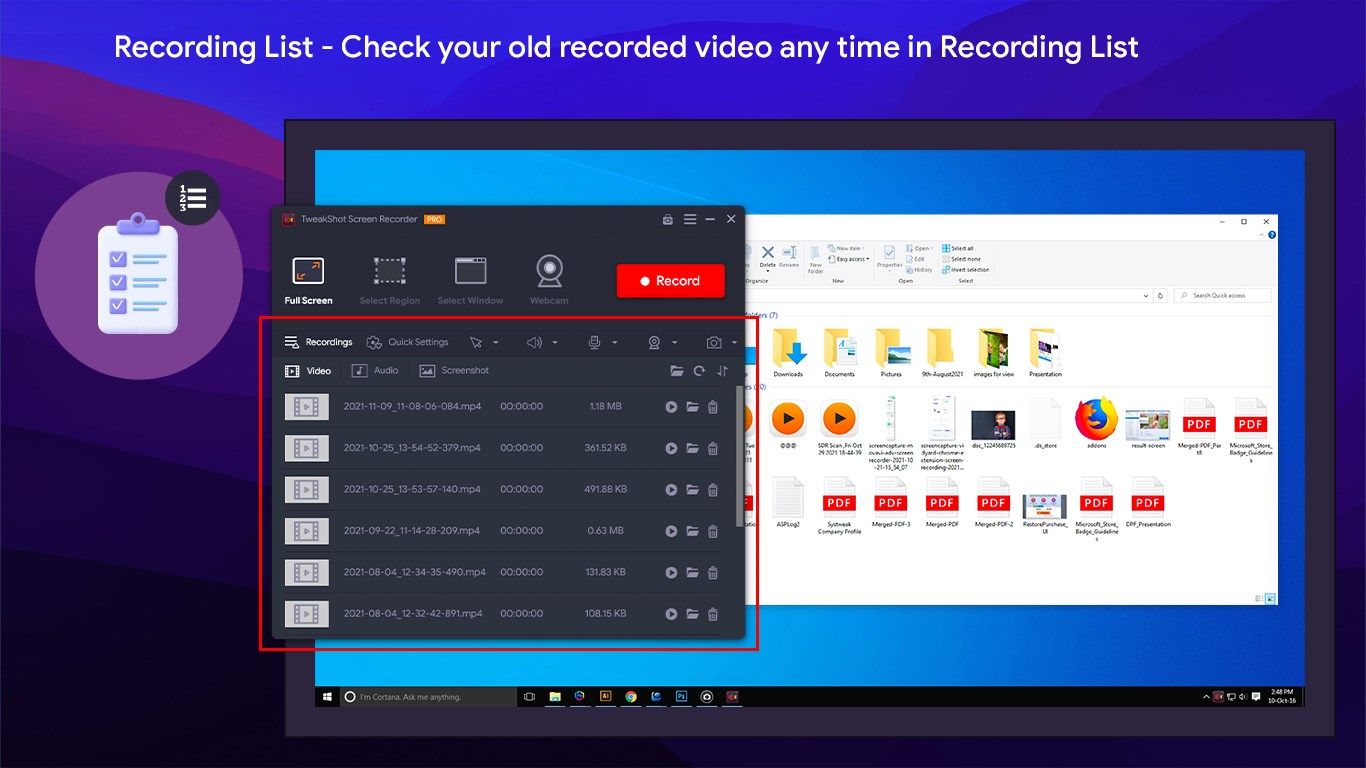Click the sort order icon above the list

coord(722,371)
